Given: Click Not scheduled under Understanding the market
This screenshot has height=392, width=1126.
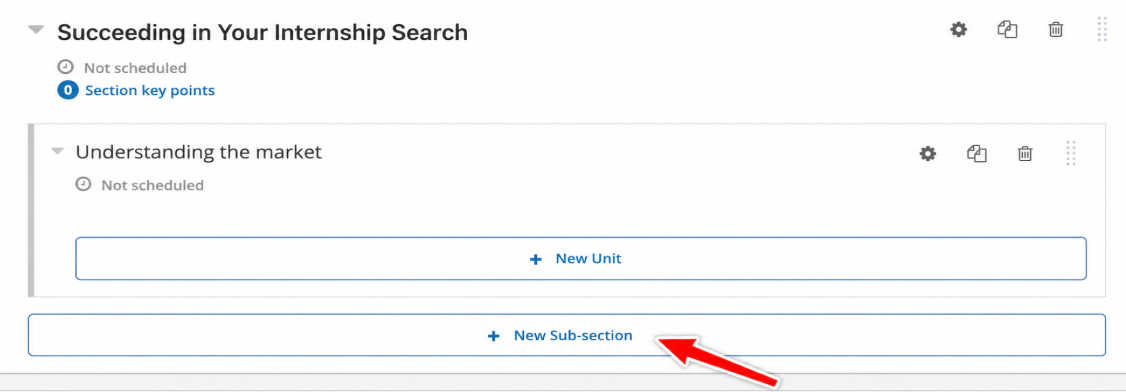Looking at the screenshot, I should tap(152, 185).
